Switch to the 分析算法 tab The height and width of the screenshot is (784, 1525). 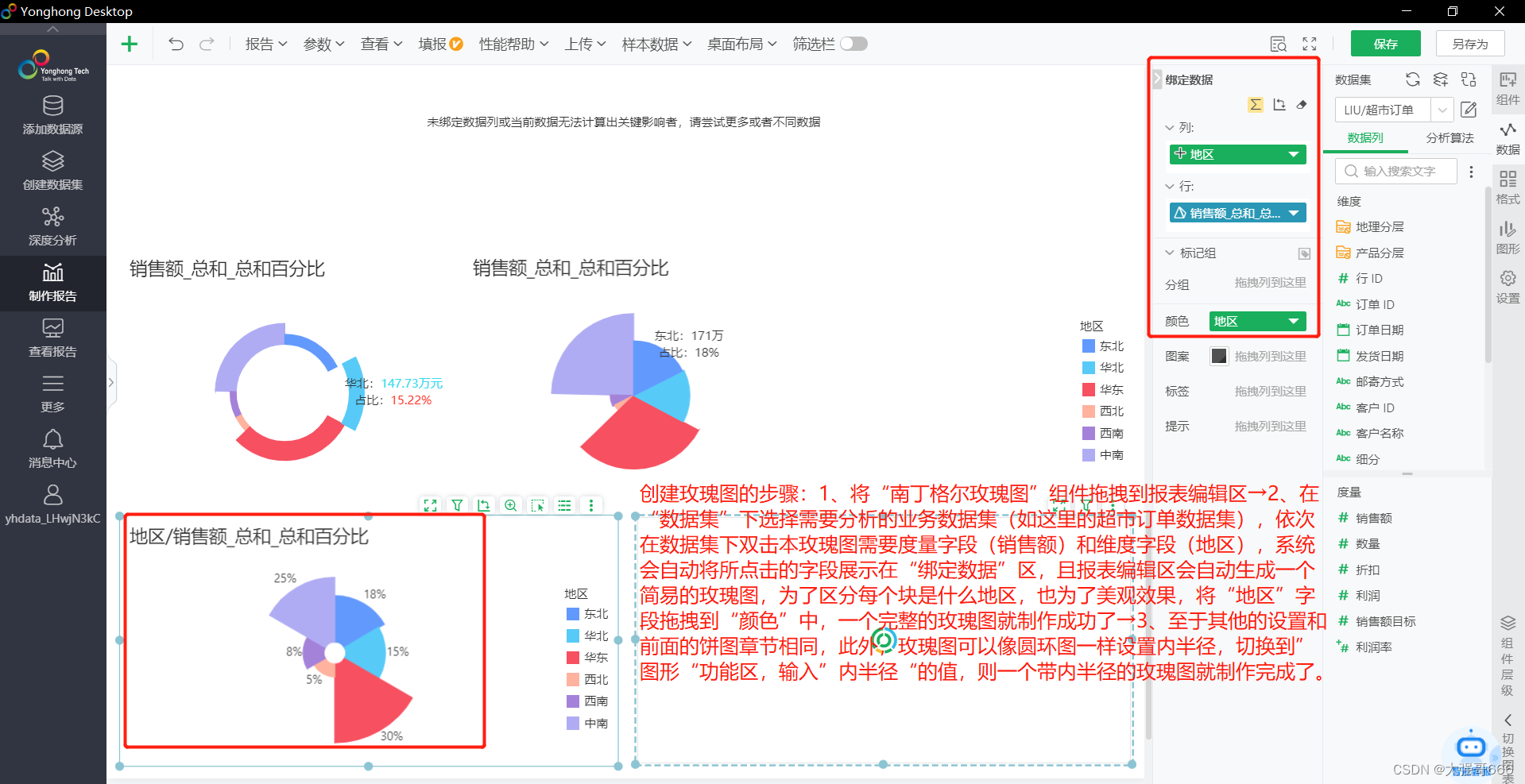(1450, 137)
